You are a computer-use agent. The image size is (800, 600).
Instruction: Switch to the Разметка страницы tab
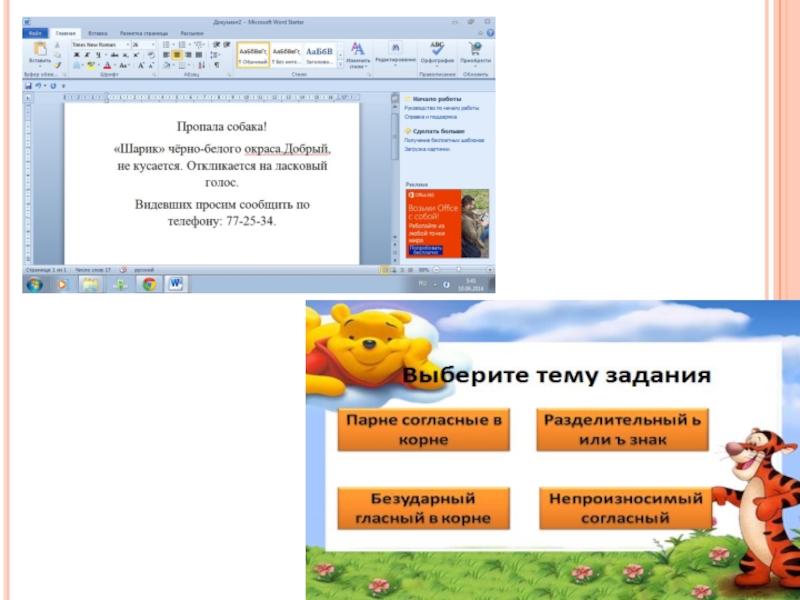[144, 33]
